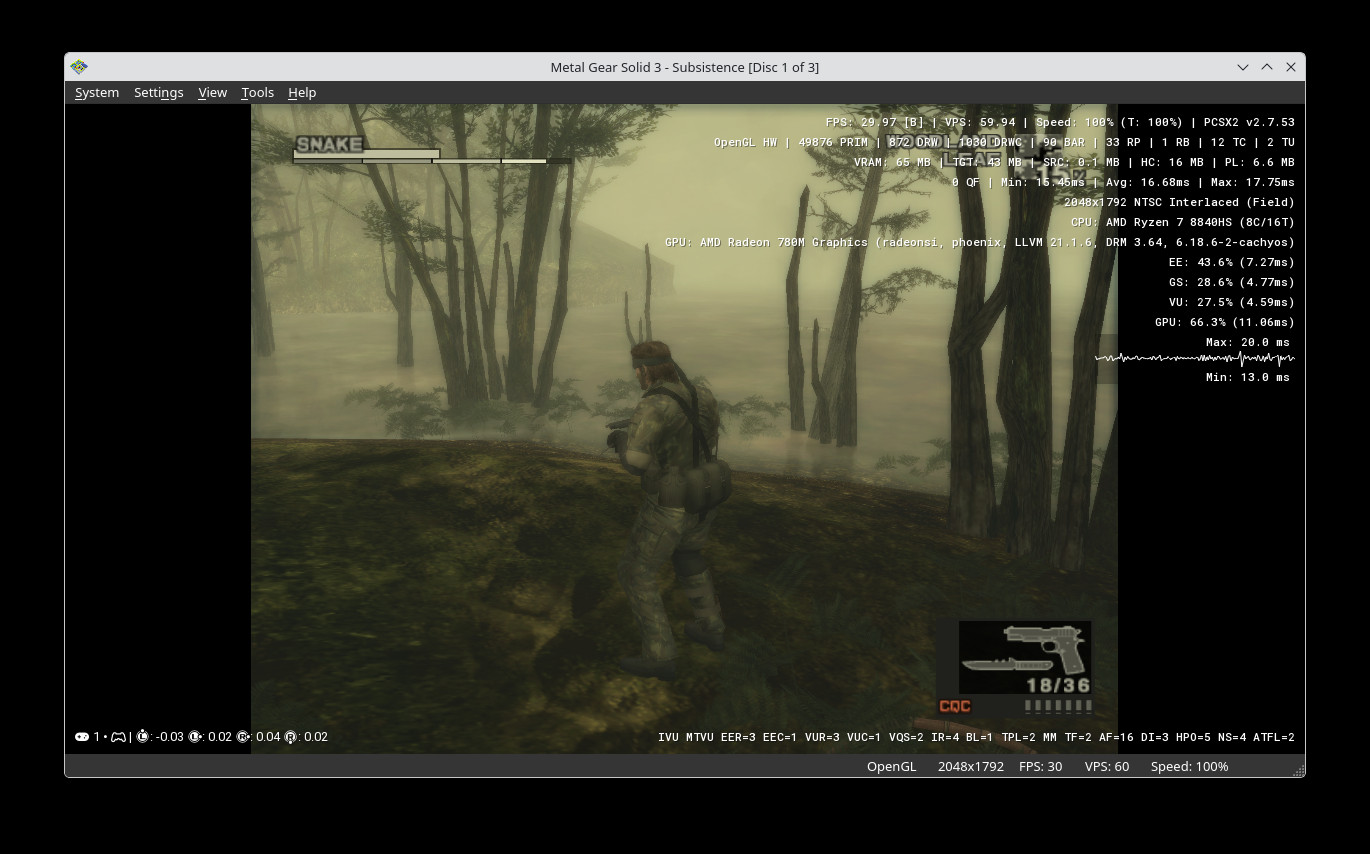Click the 'SNAKE' name label
Image resolution: width=1370 pixels, height=854 pixels.
pos(329,144)
